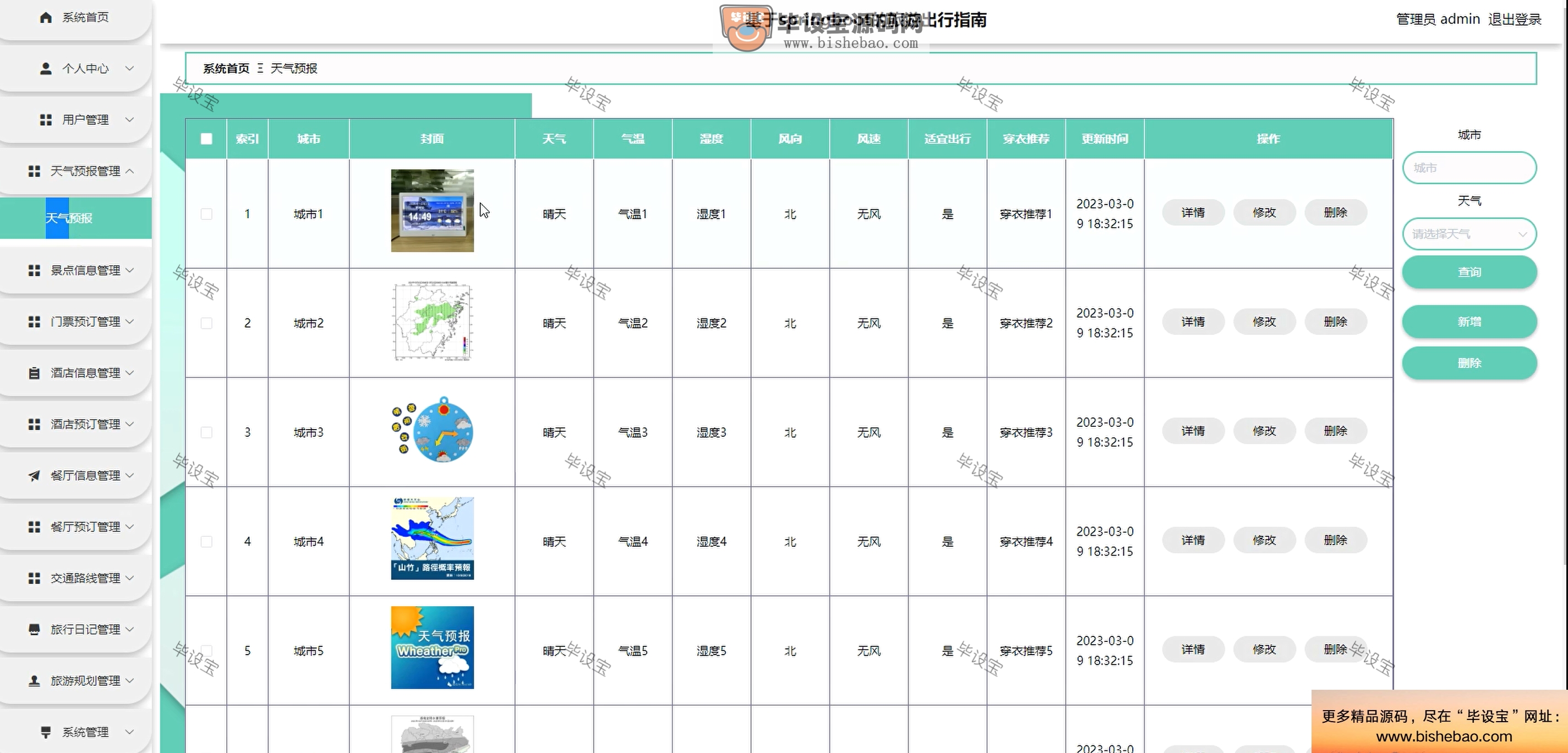
Task: Check the checkbox for row 城市3
Action: coord(206,432)
